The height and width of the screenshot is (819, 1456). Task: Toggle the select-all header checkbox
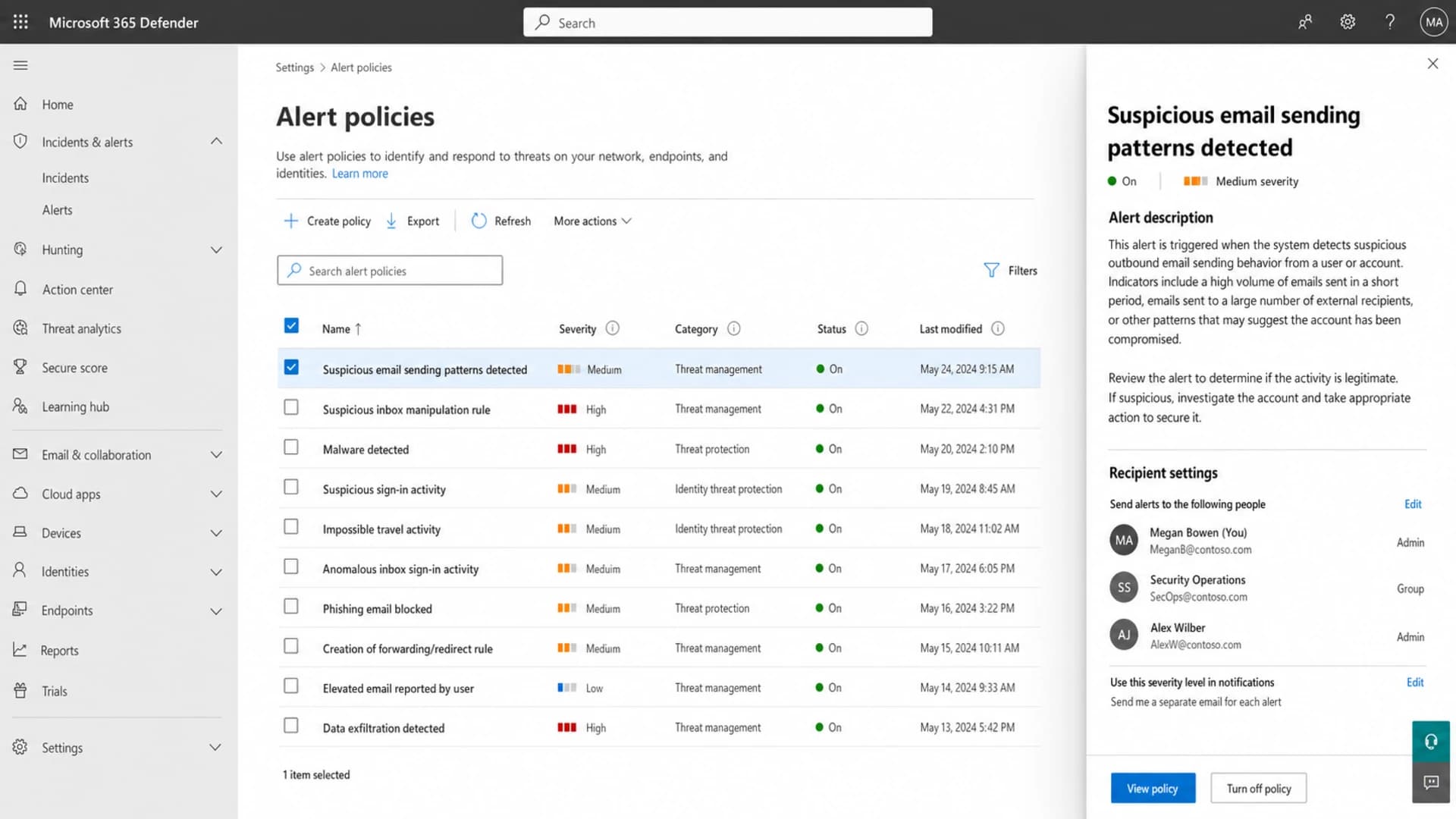(291, 325)
